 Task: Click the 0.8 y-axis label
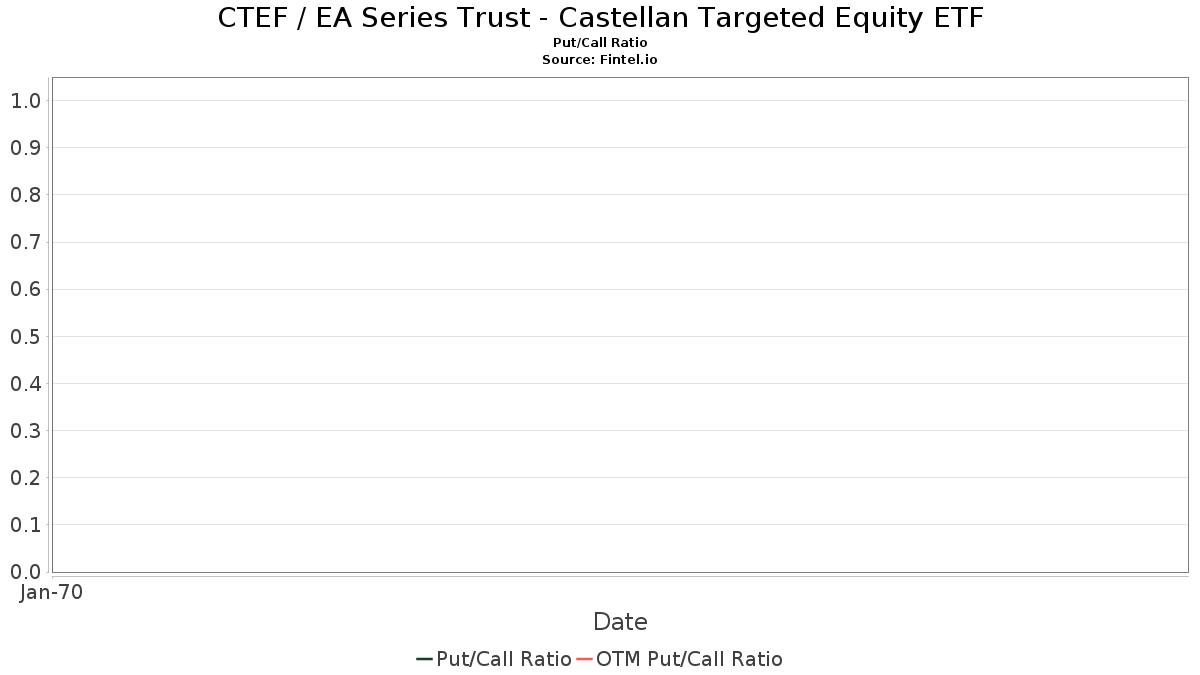coord(26,194)
